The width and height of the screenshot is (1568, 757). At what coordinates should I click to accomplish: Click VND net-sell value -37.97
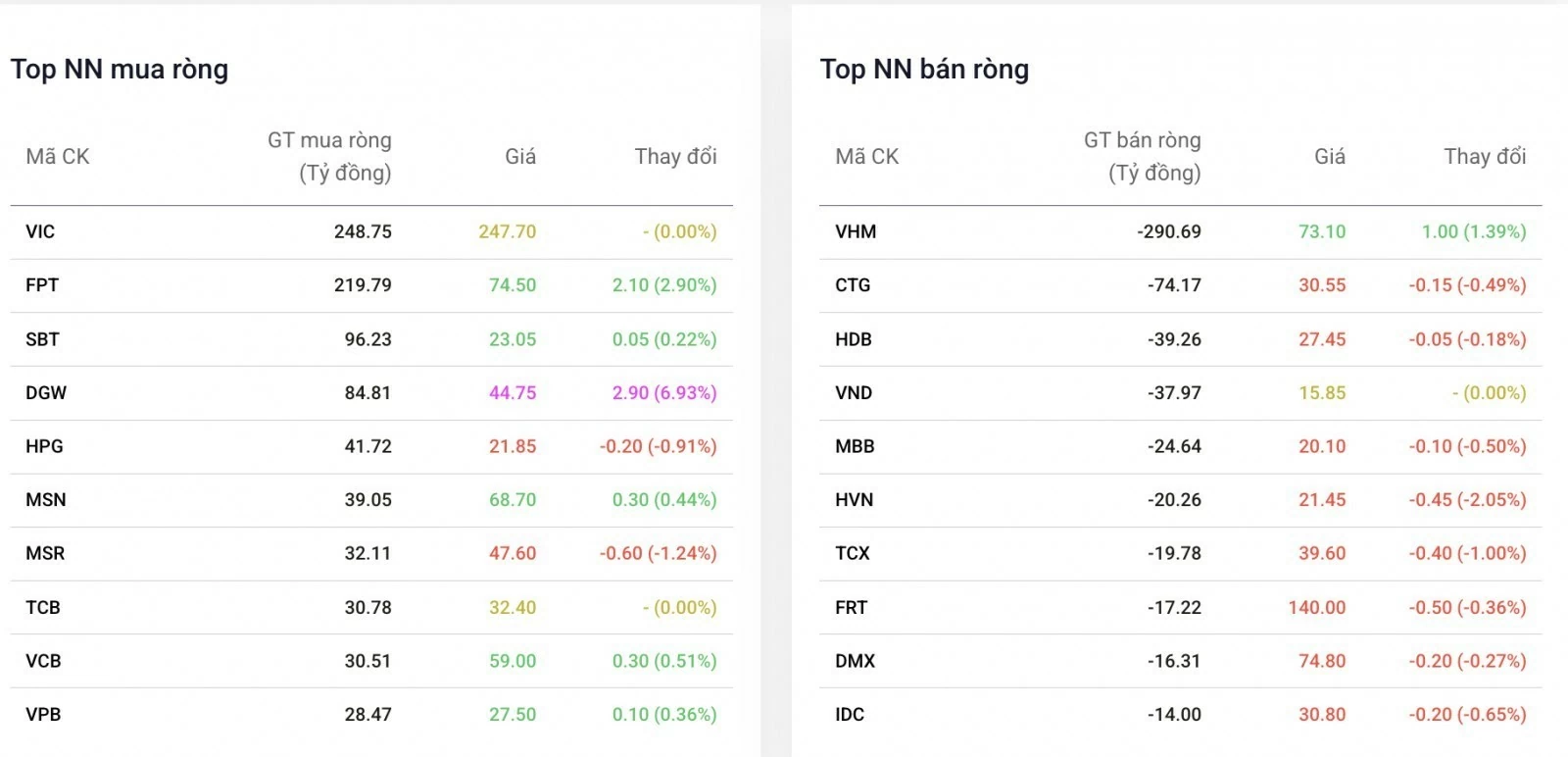tap(1174, 392)
